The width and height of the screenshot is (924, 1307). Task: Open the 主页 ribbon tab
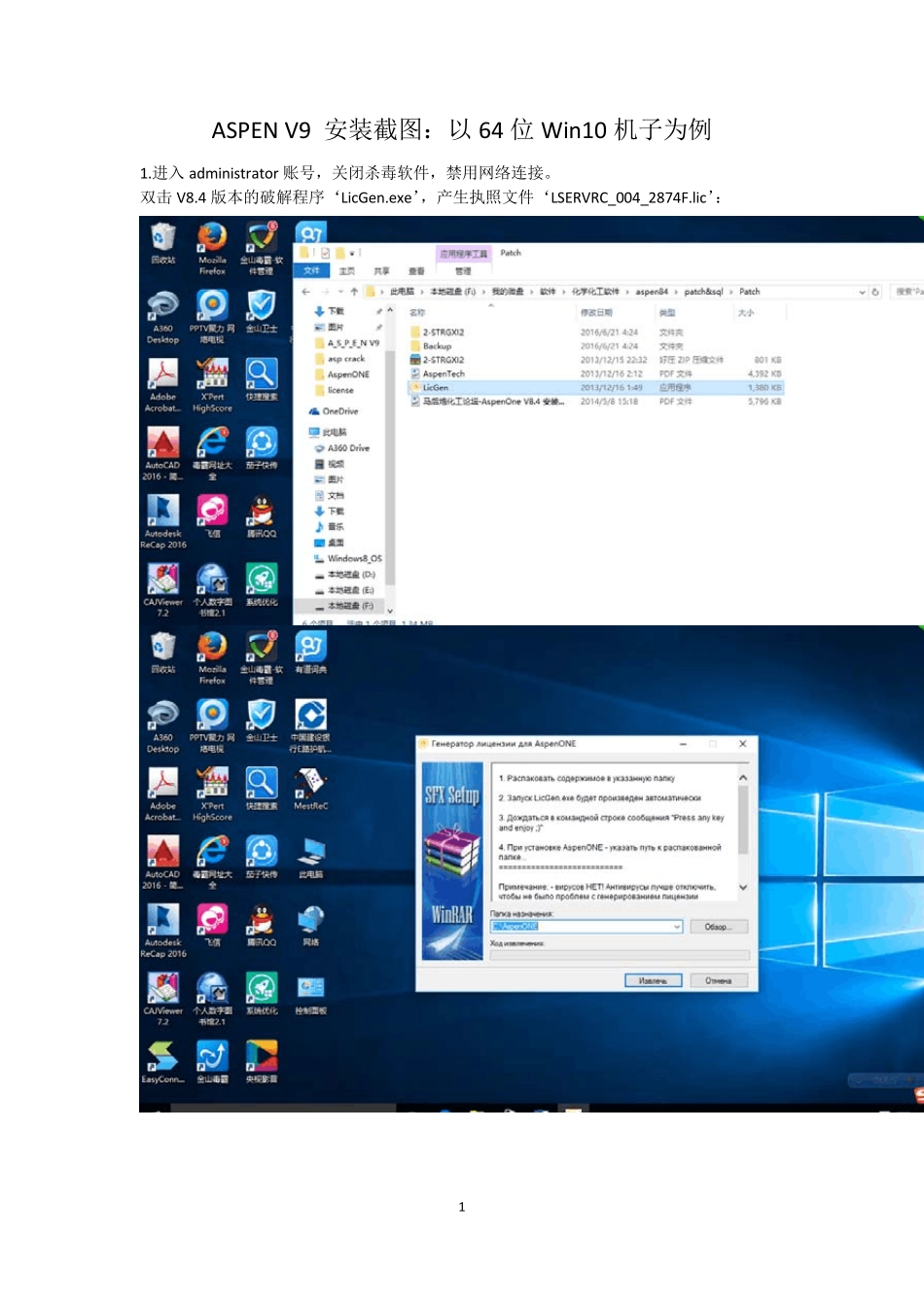point(346,271)
